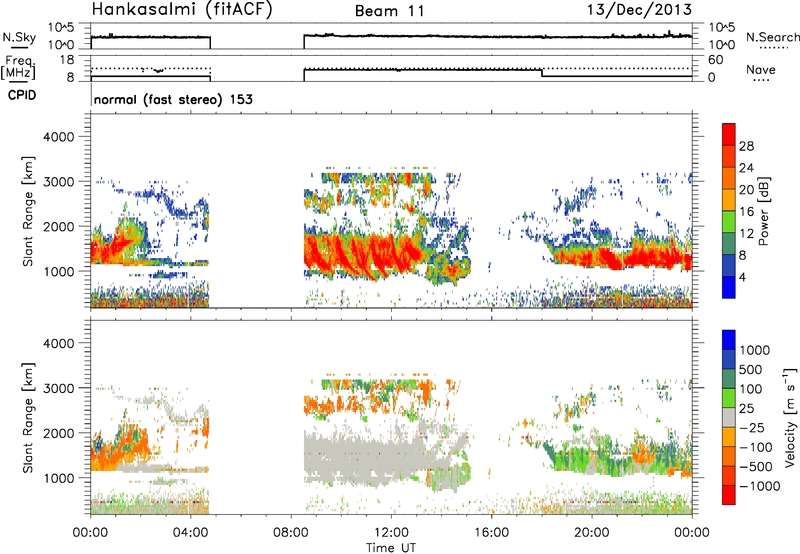Click the 12:00 time axis label

point(391,533)
